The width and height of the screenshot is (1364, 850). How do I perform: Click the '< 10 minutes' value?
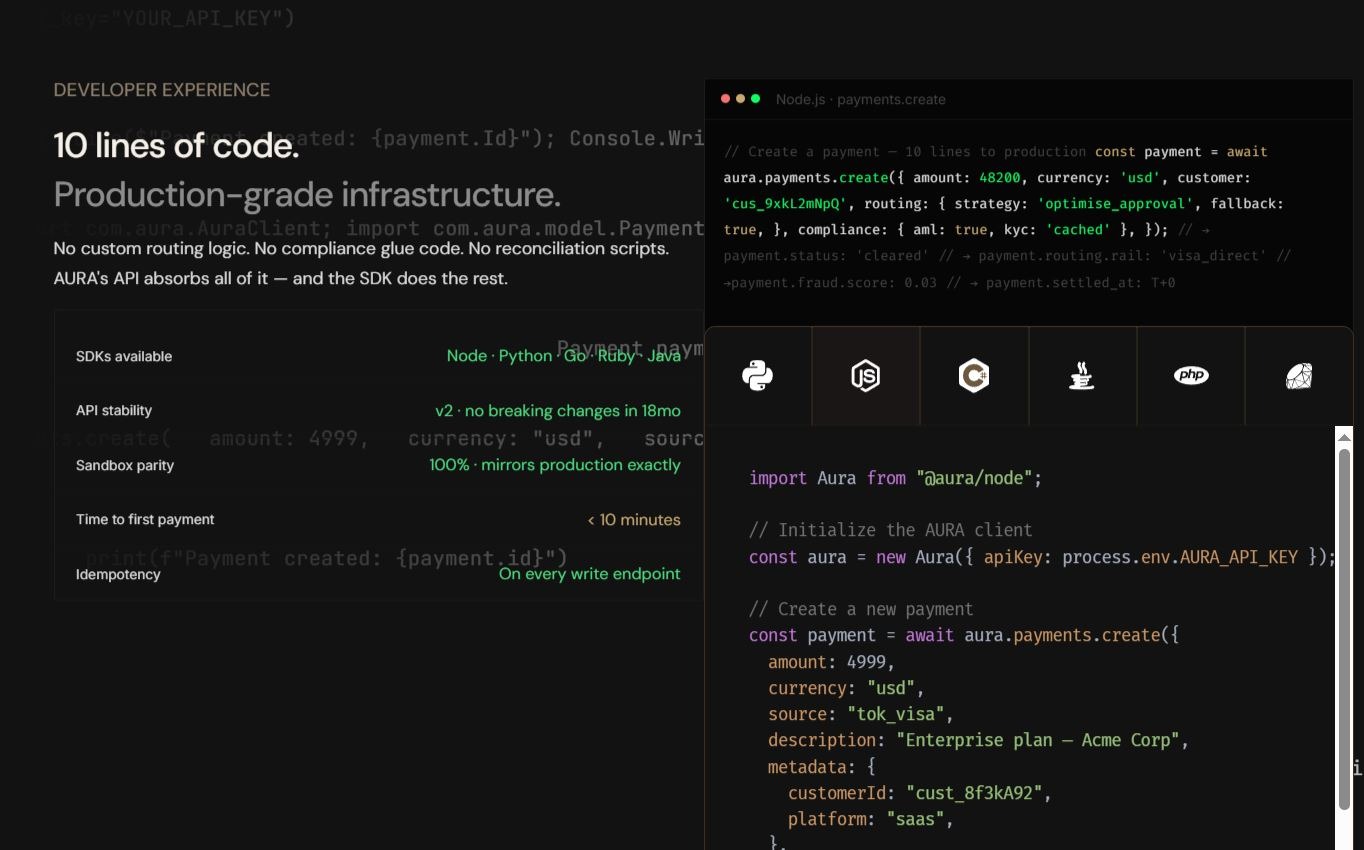[634, 520]
